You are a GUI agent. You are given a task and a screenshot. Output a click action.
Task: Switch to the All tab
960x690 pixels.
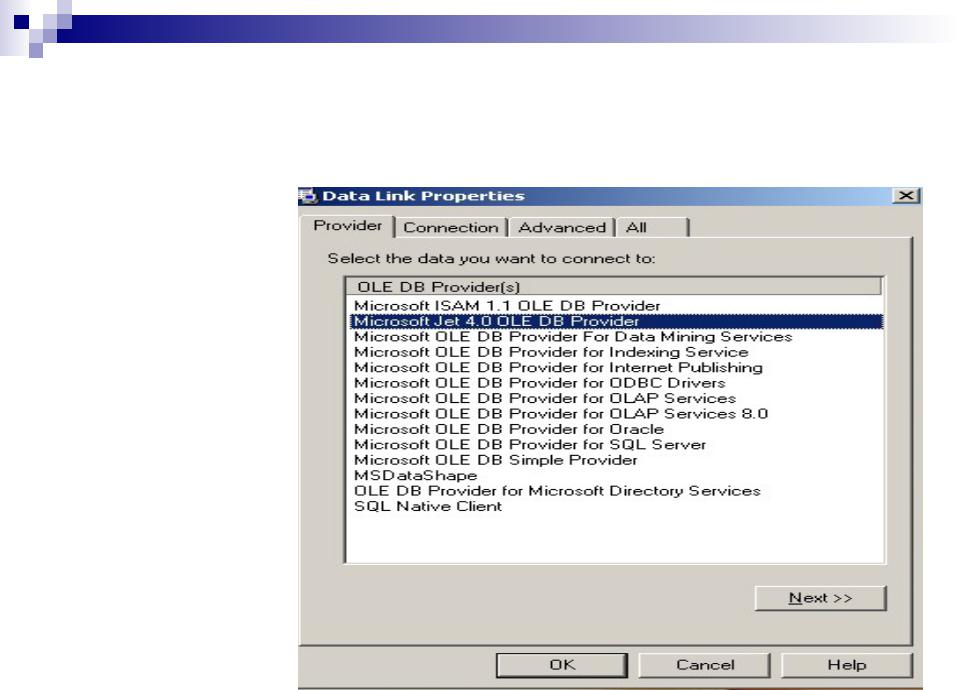652,228
